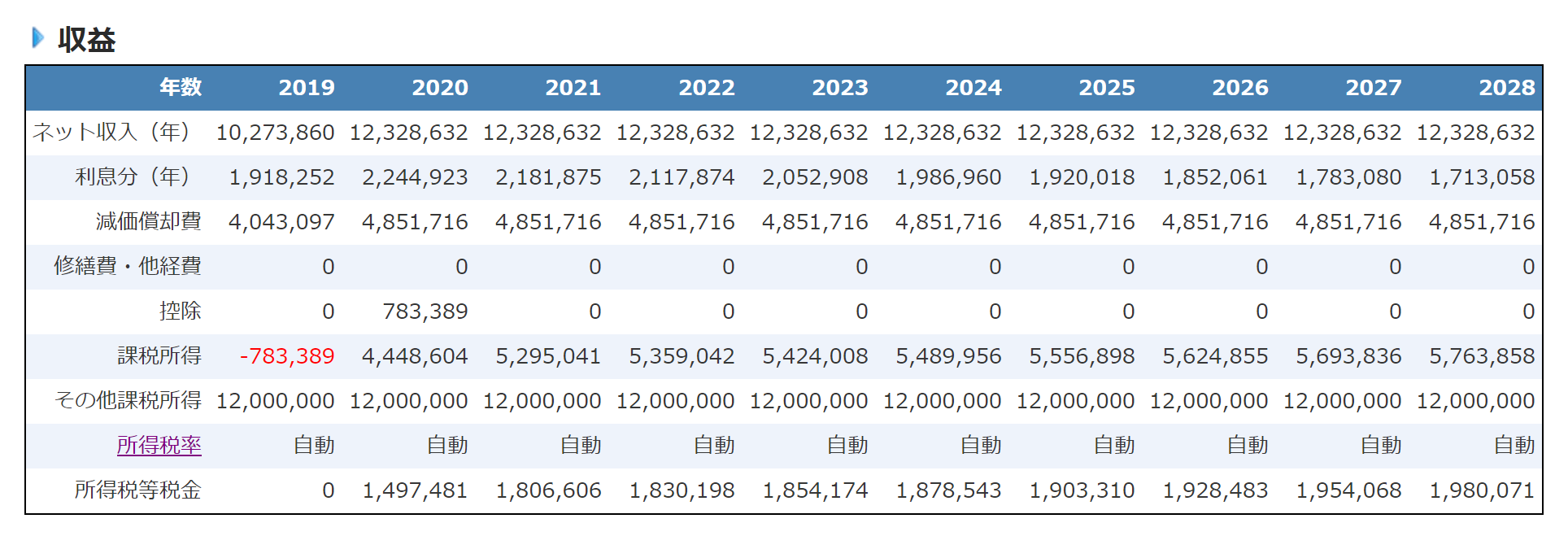This screenshot has width=1568, height=536.
Task: Click the ネット収入（年） row label
Action: tap(111, 132)
